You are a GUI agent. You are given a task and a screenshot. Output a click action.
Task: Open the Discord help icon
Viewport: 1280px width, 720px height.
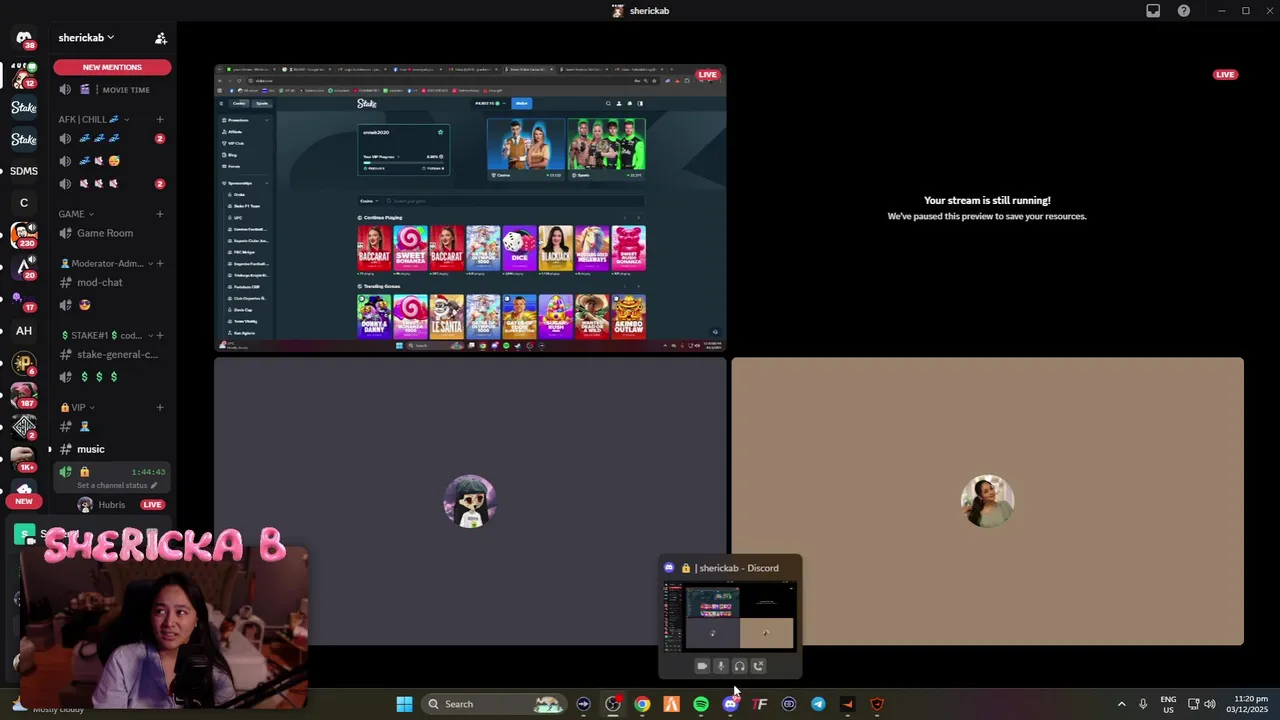point(1184,11)
